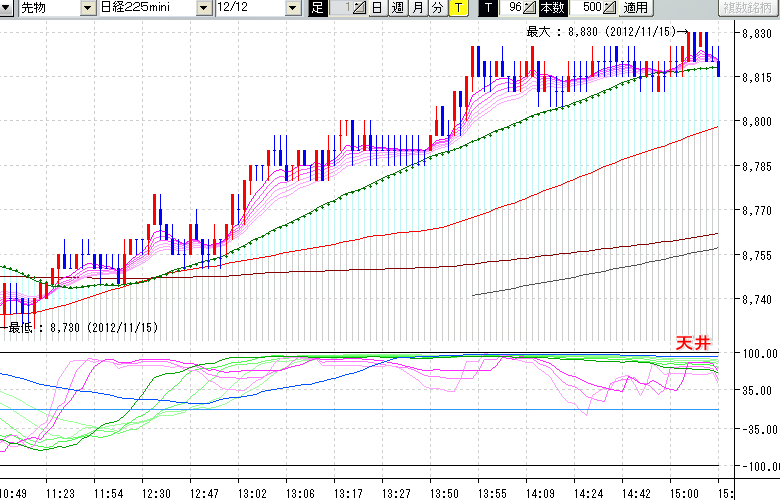The width and height of the screenshot is (780, 500).
Task: Click the yellow T tick button
Action: 457,8
